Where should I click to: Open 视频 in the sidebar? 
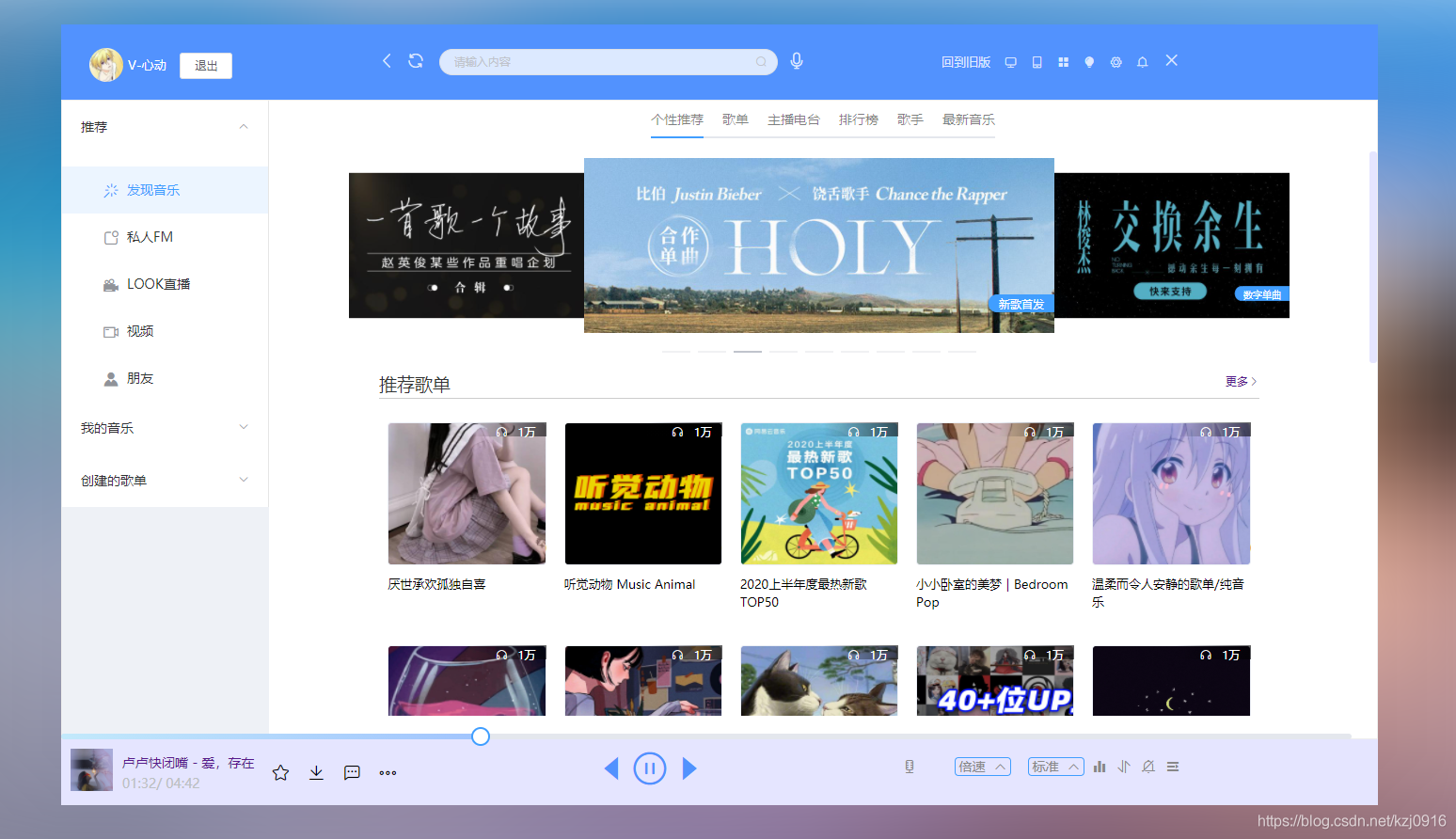tap(165, 331)
